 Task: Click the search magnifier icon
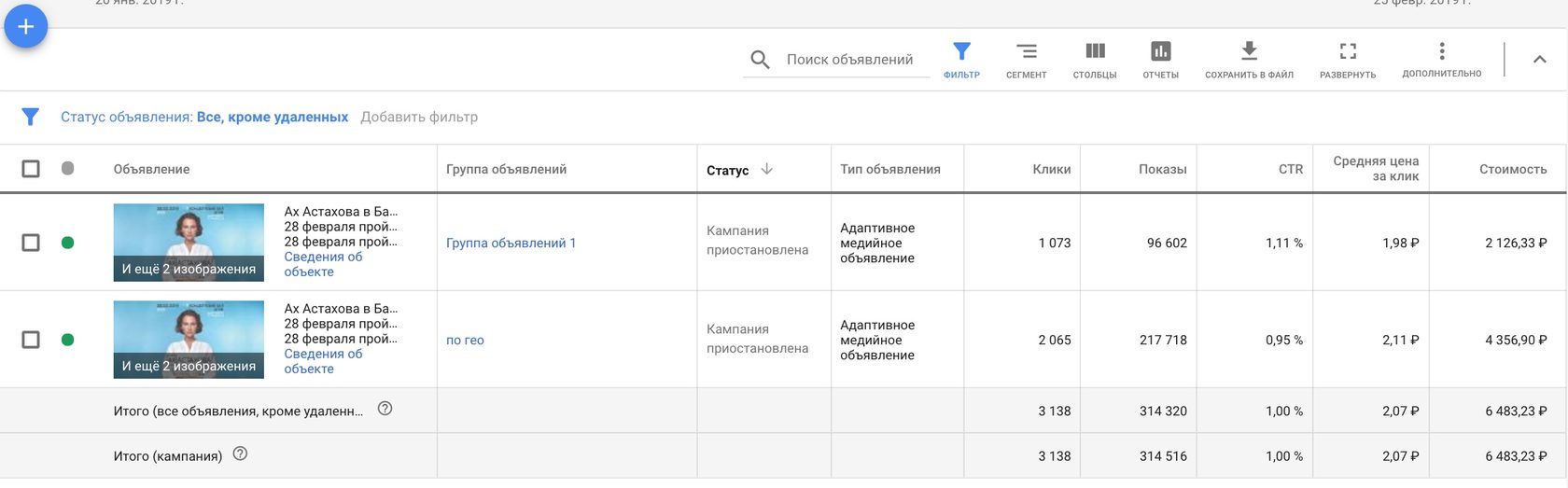tap(760, 60)
